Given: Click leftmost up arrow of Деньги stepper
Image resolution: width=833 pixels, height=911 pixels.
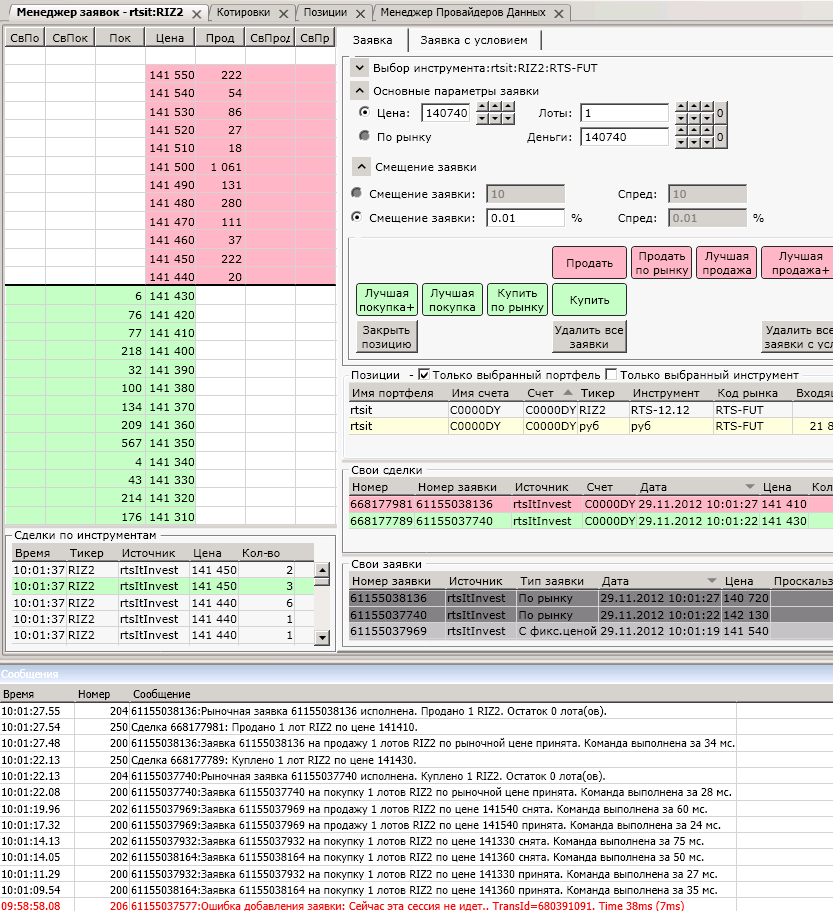Looking at the screenshot, I should pos(681,131).
